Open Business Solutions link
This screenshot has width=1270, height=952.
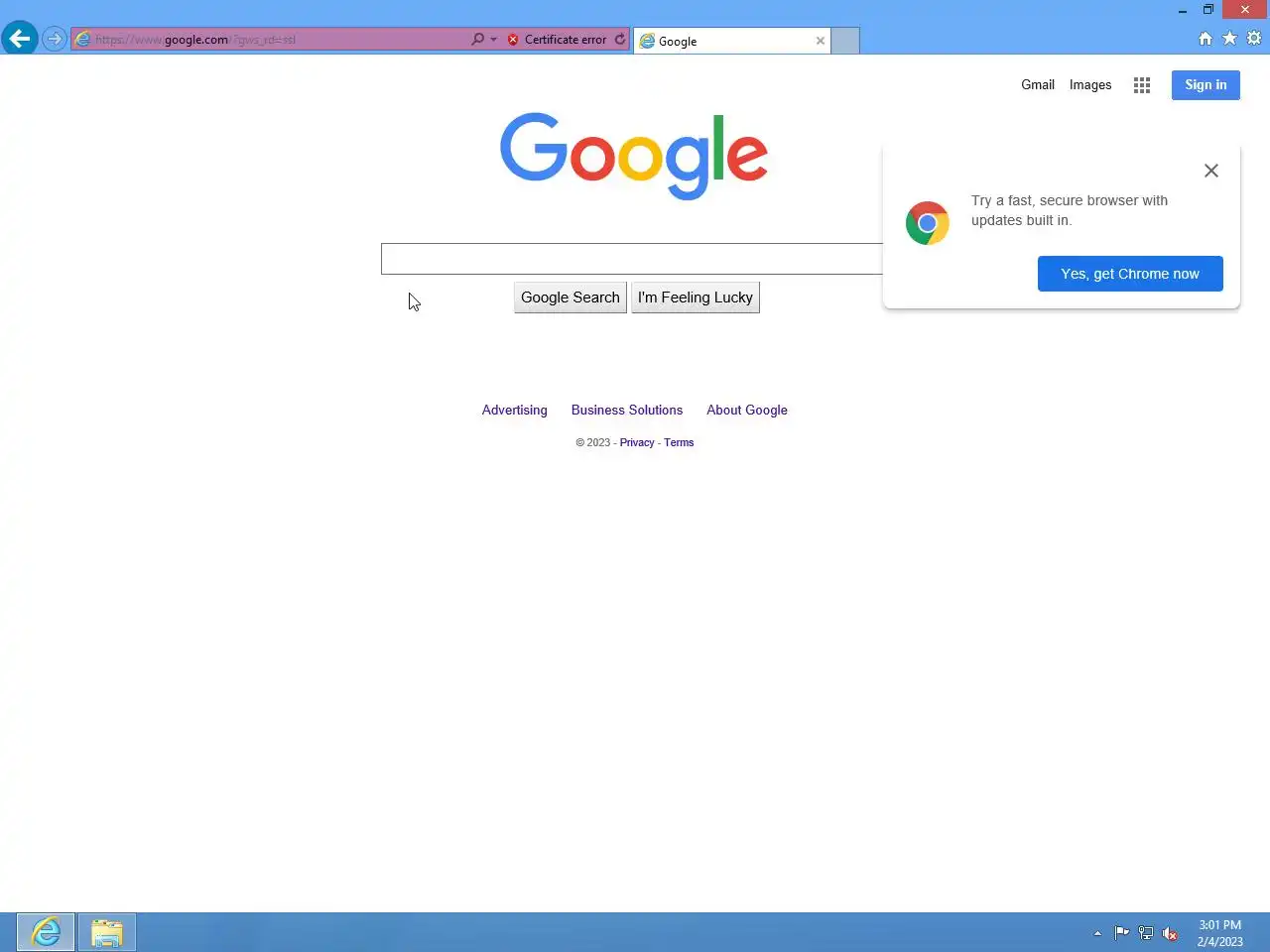tap(627, 411)
